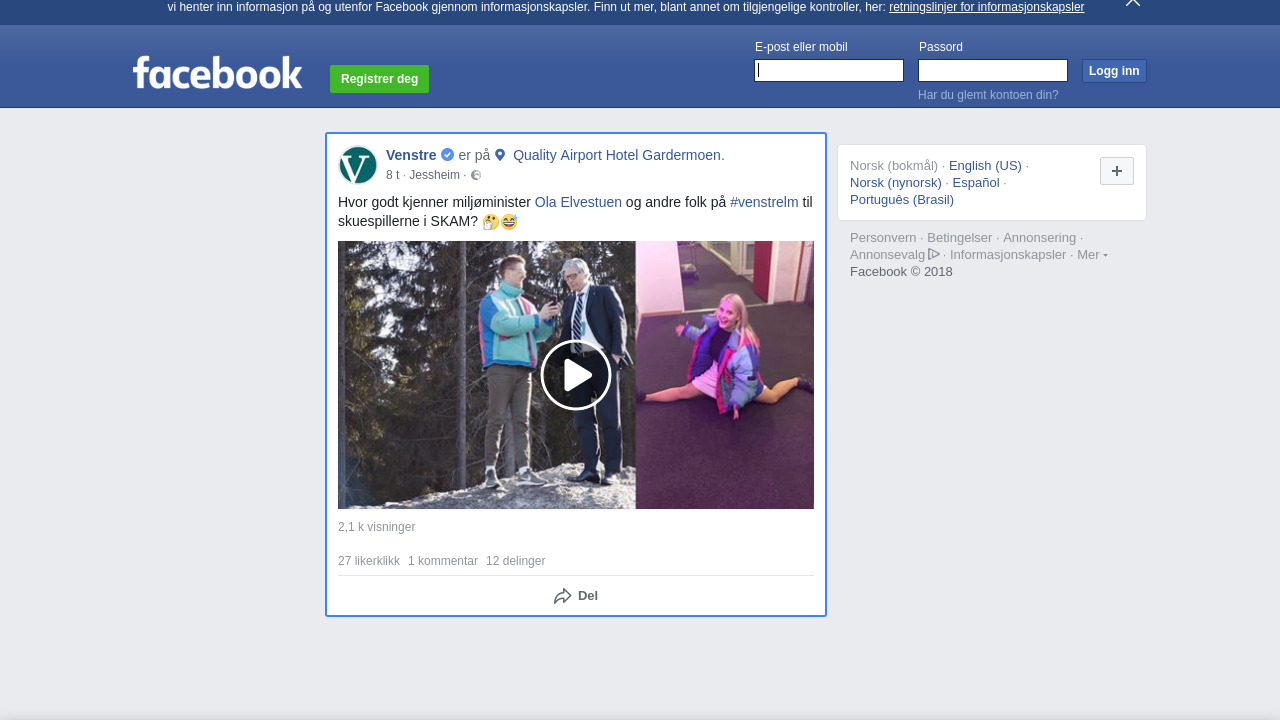1280x720 pixels.
Task: Click '12 delinger' count
Action: pos(515,561)
